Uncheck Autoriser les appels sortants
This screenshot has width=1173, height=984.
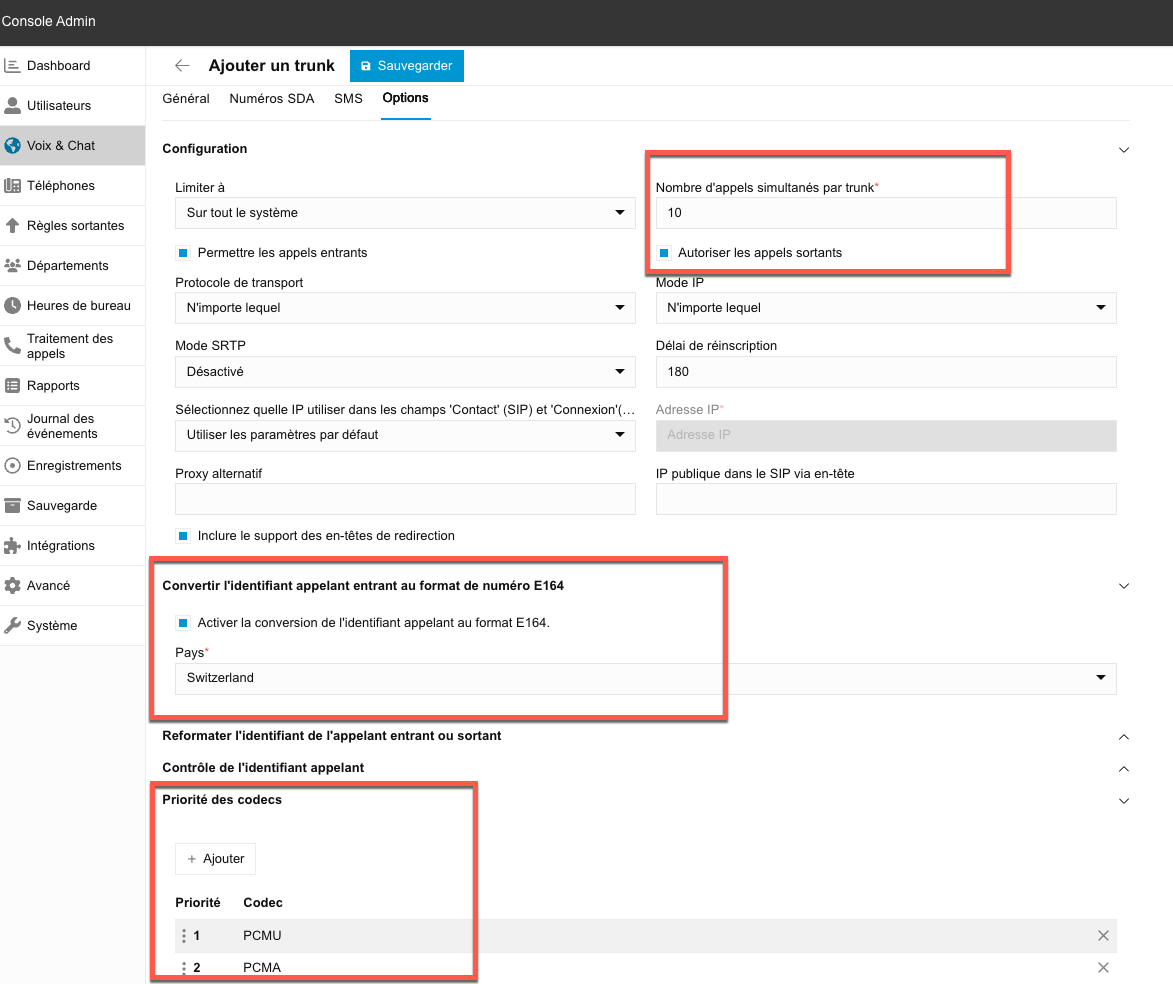point(664,253)
